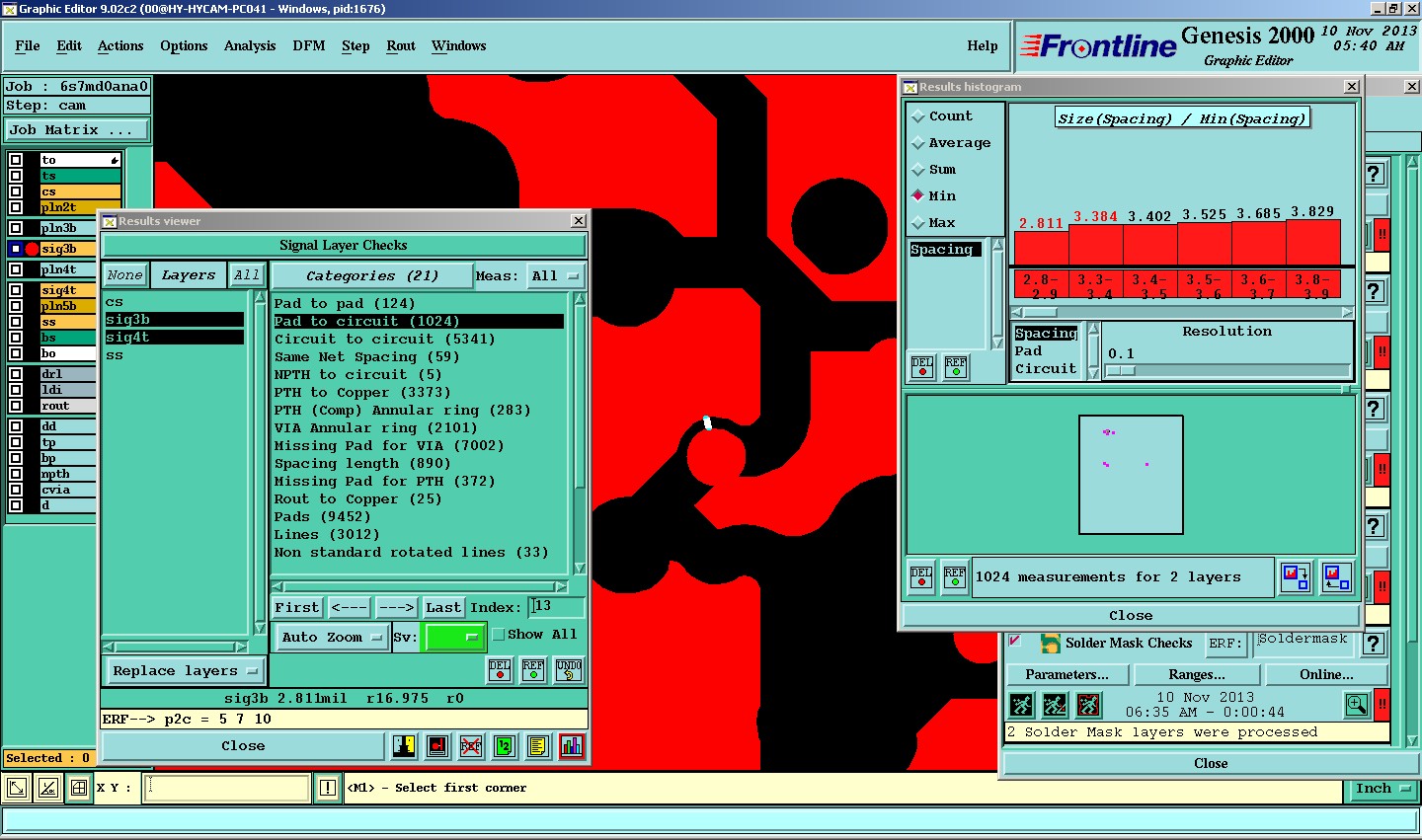Open the Job Matrix button
The width and height of the screenshot is (1422, 840).
77,130
